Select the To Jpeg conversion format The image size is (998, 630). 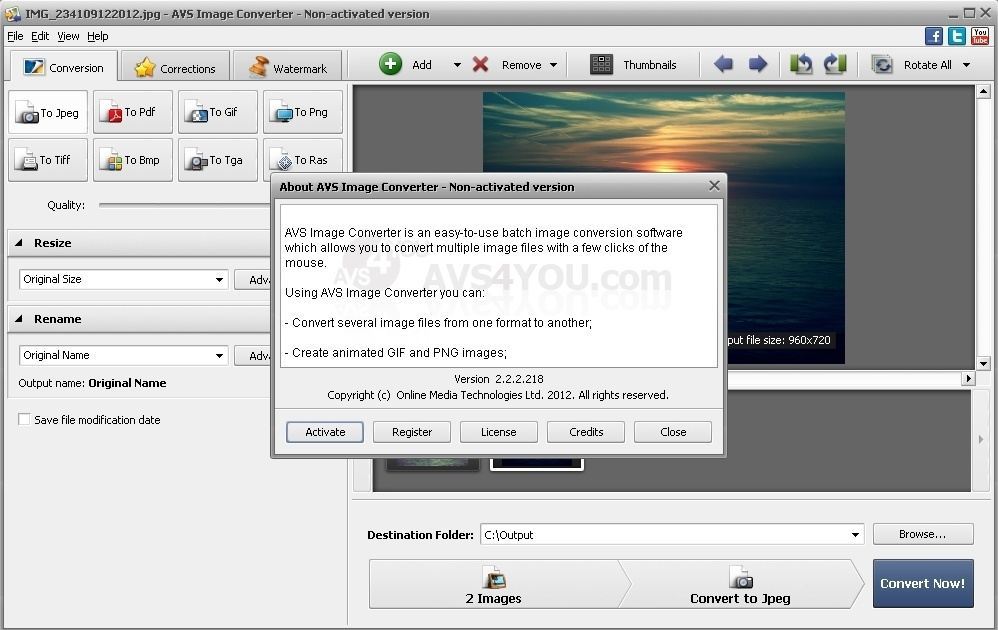coord(47,112)
